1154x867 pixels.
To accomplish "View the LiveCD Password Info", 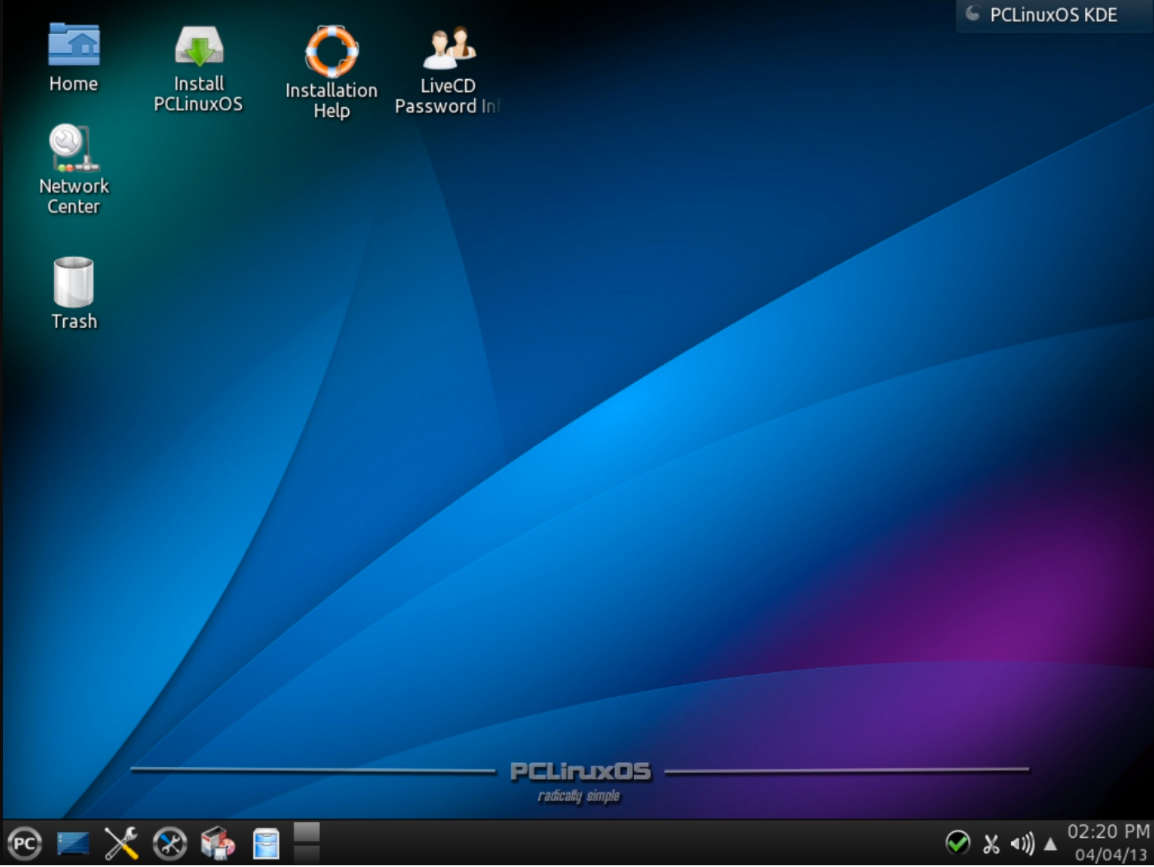I will click(x=448, y=48).
